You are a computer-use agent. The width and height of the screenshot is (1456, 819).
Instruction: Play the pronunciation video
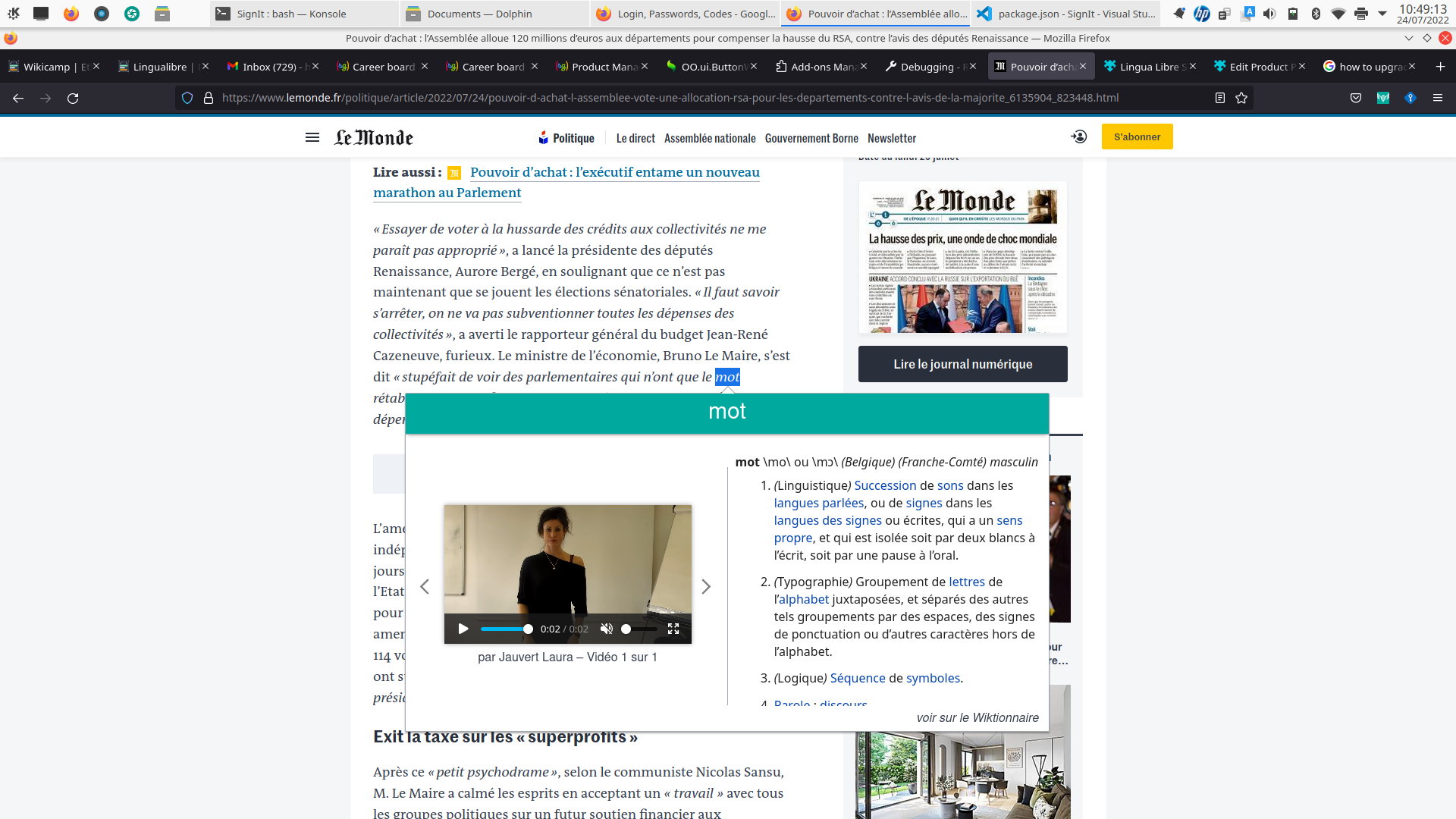pos(463,629)
